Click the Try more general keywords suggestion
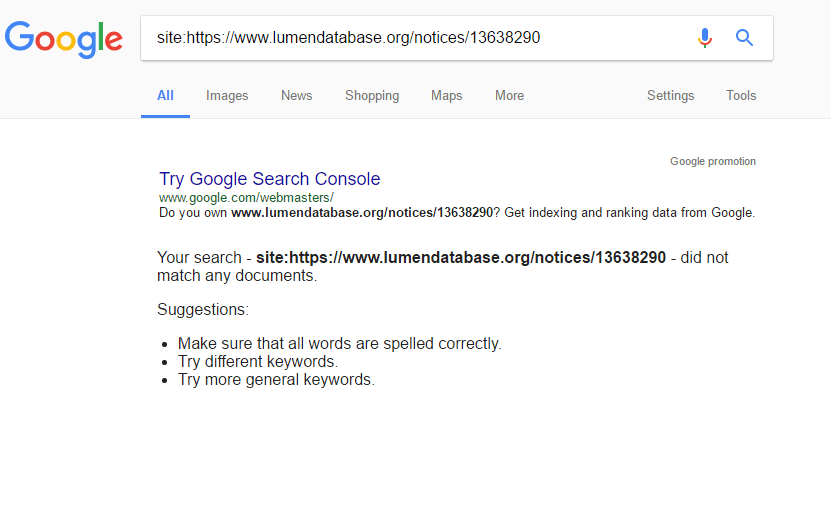831x513 pixels. click(276, 379)
